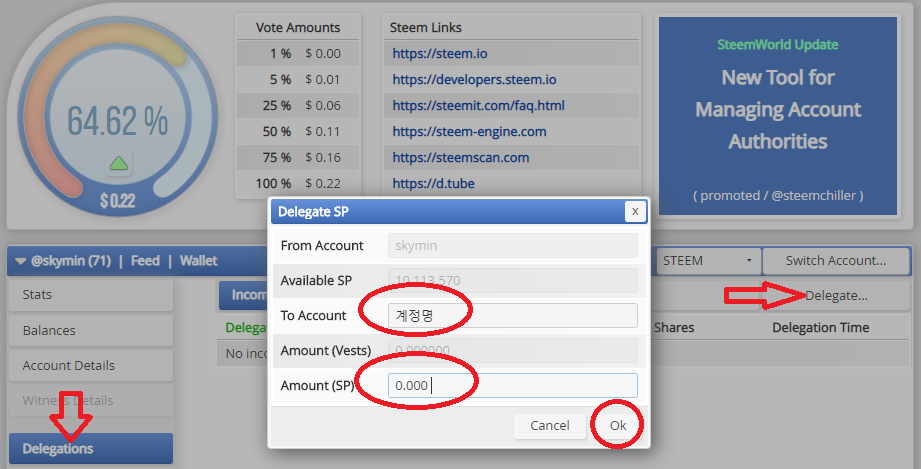Open the Wallet link in account bar
Image resolution: width=921 pixels, height=469 pixels.
tap(198, 261)
